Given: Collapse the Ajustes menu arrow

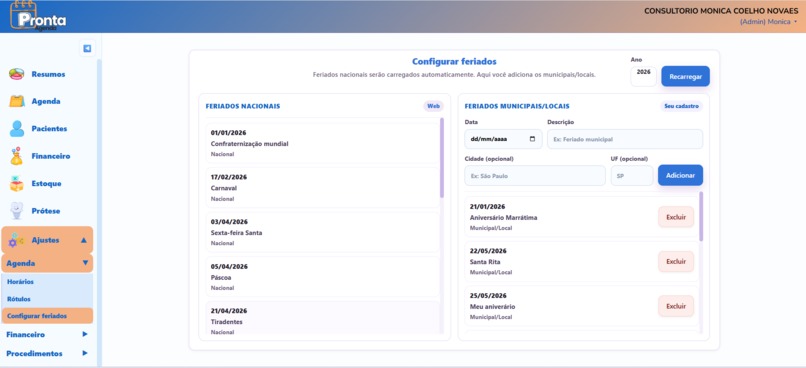Looking at the screenshot, I should [x=84, y=240].
